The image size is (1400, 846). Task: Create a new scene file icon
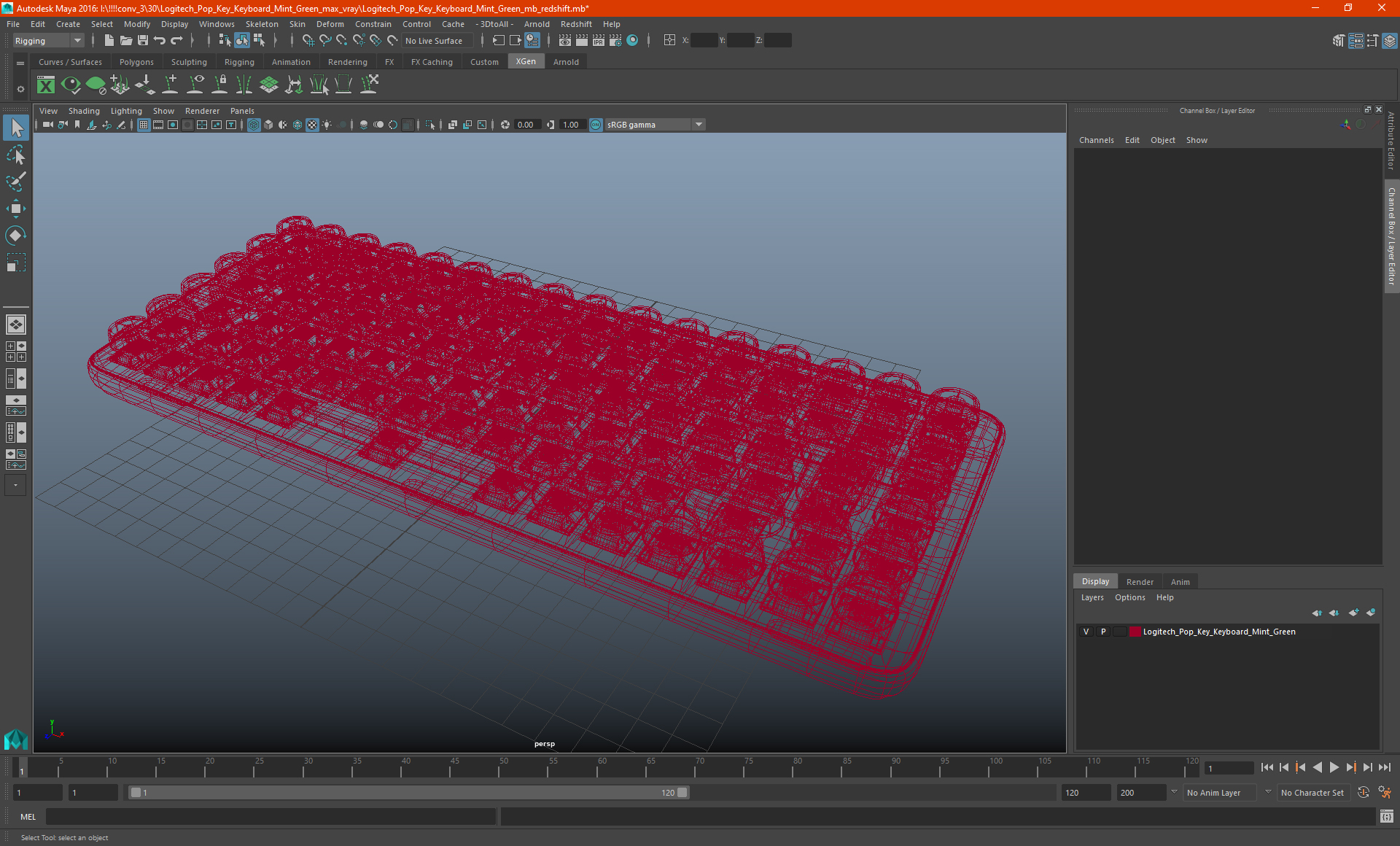[109, 41]
